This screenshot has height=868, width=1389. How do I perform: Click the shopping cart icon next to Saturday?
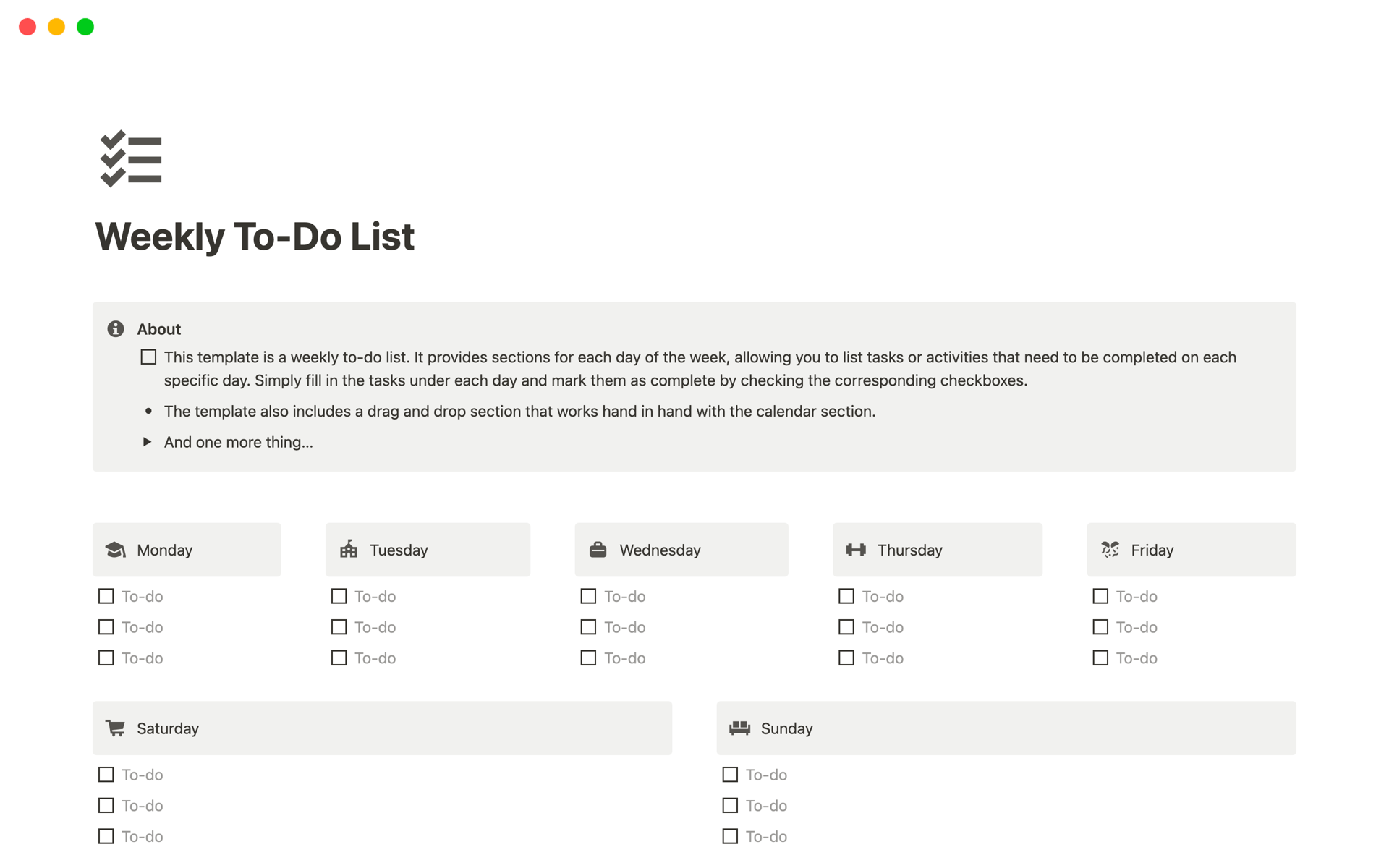pos(115,728)
